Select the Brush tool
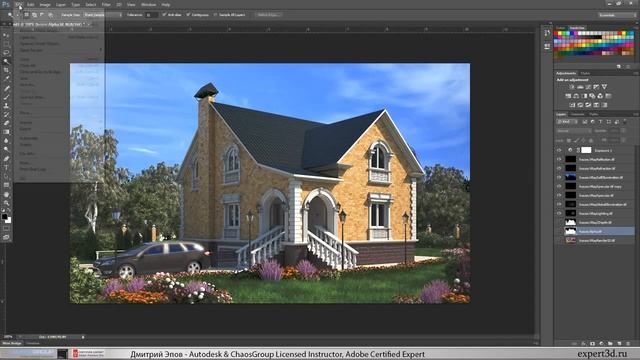Image resolution: width=640 pixels, height=360 pixels. [x=6, y=97]
